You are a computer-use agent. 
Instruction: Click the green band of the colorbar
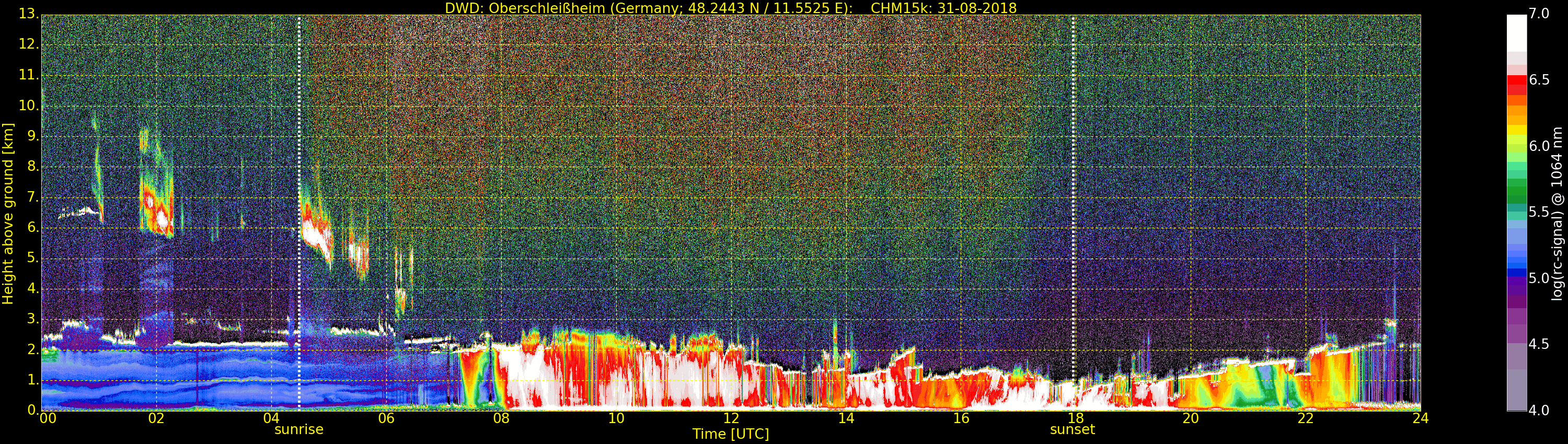click(x=1516, y=191)
